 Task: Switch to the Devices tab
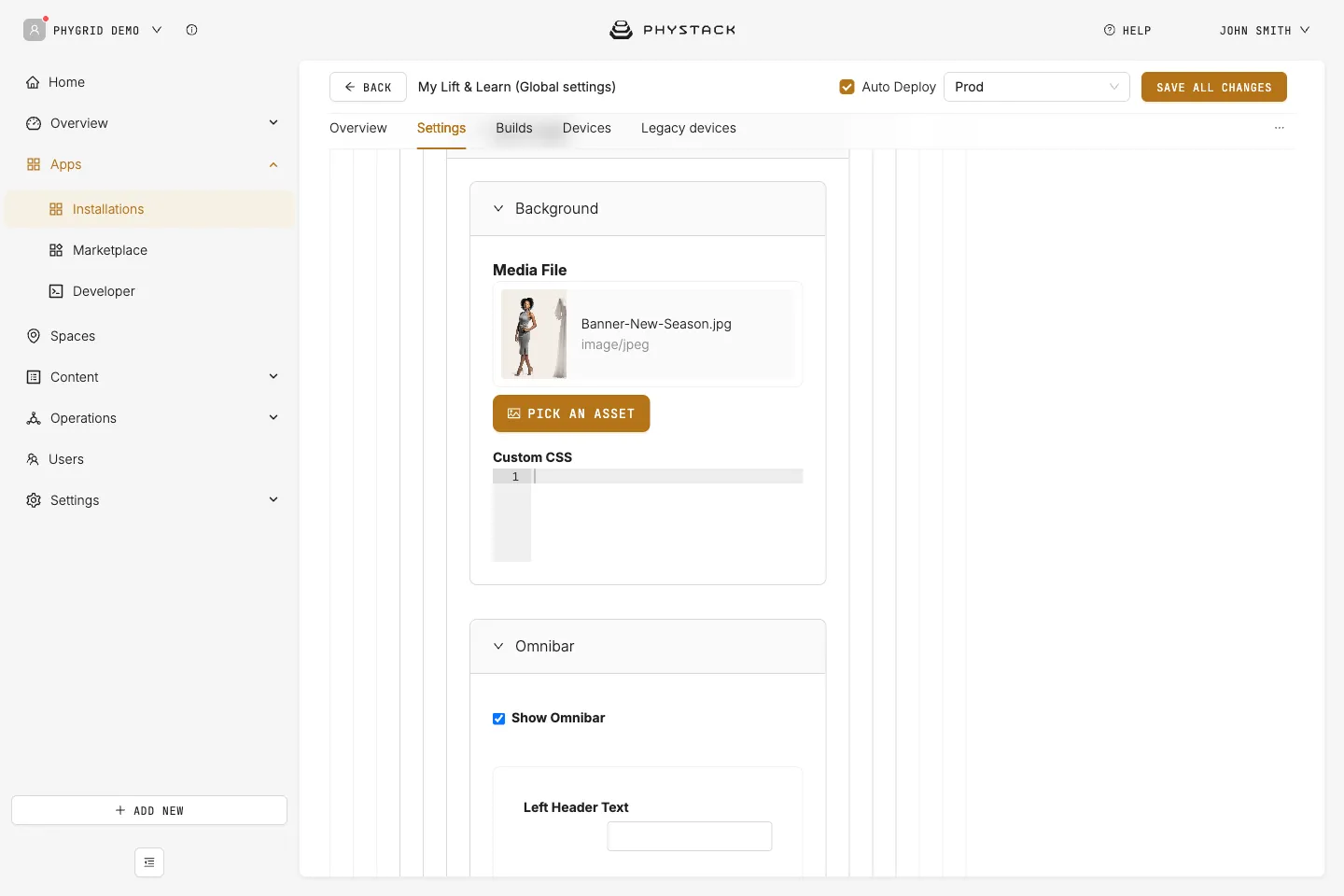tap(587, 128)
